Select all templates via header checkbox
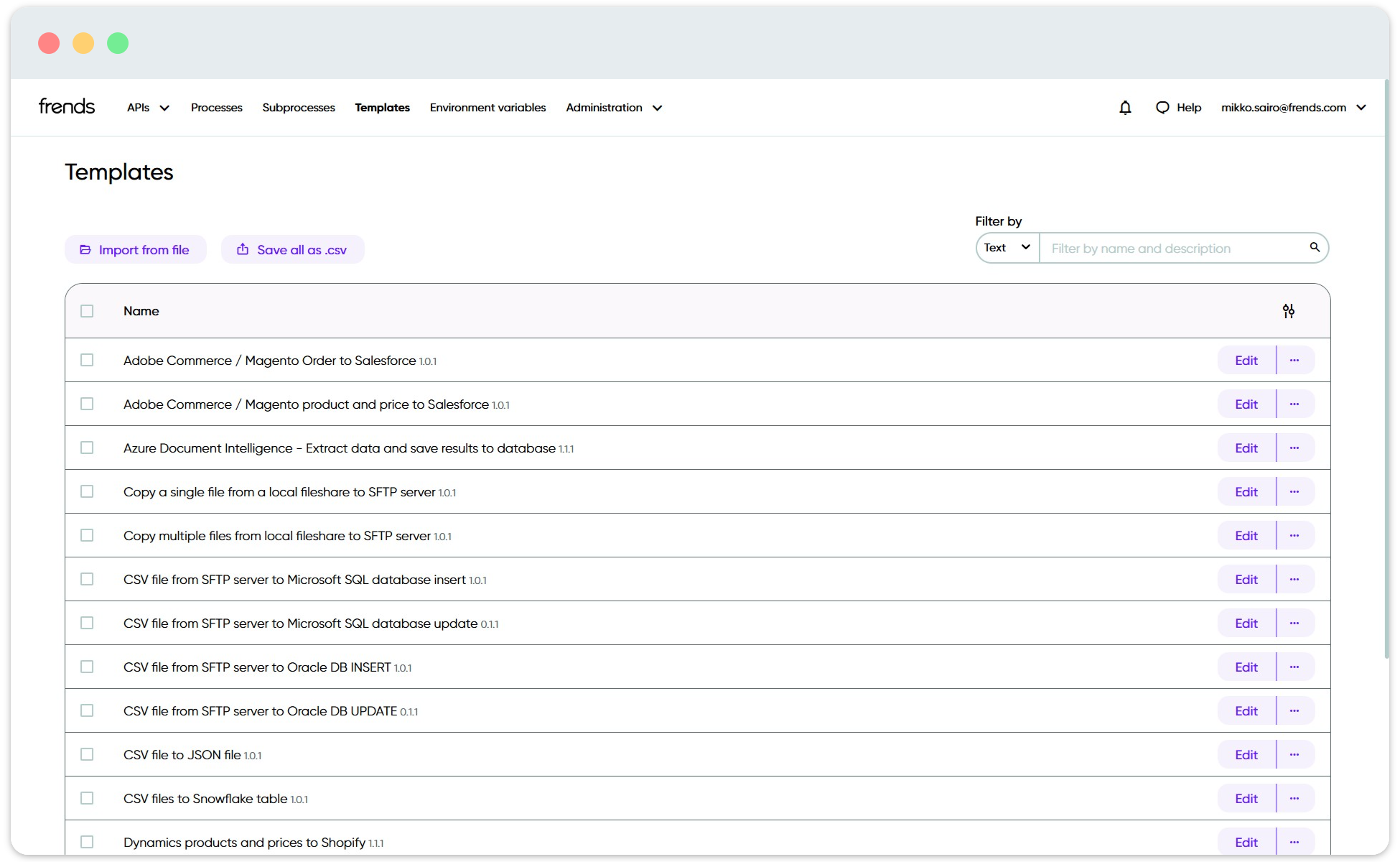This screenshot has height=862, width=1400. pyautogui.click(x=87, y=311)
